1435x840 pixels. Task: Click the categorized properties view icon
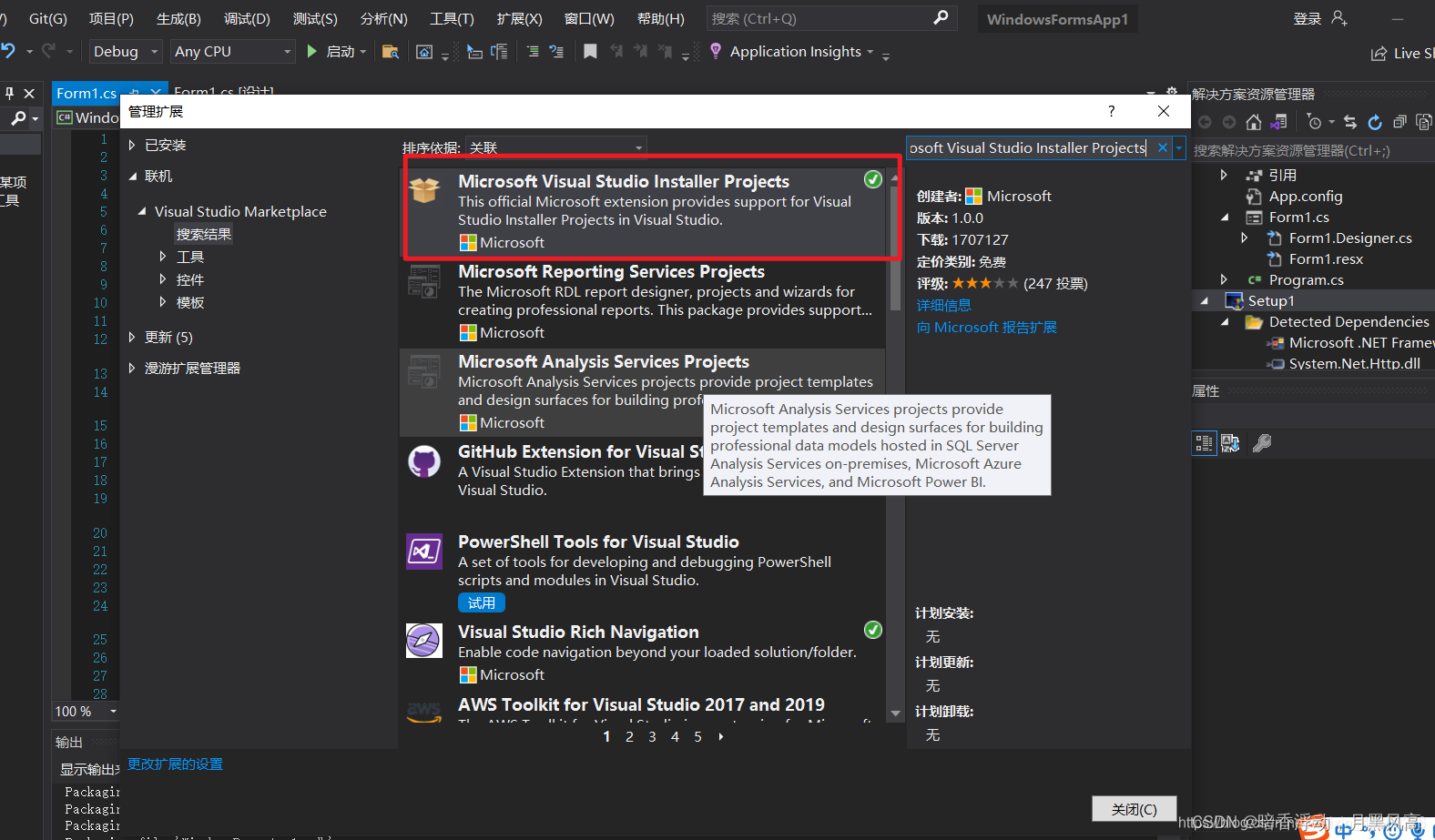(x=1204, y=443)
